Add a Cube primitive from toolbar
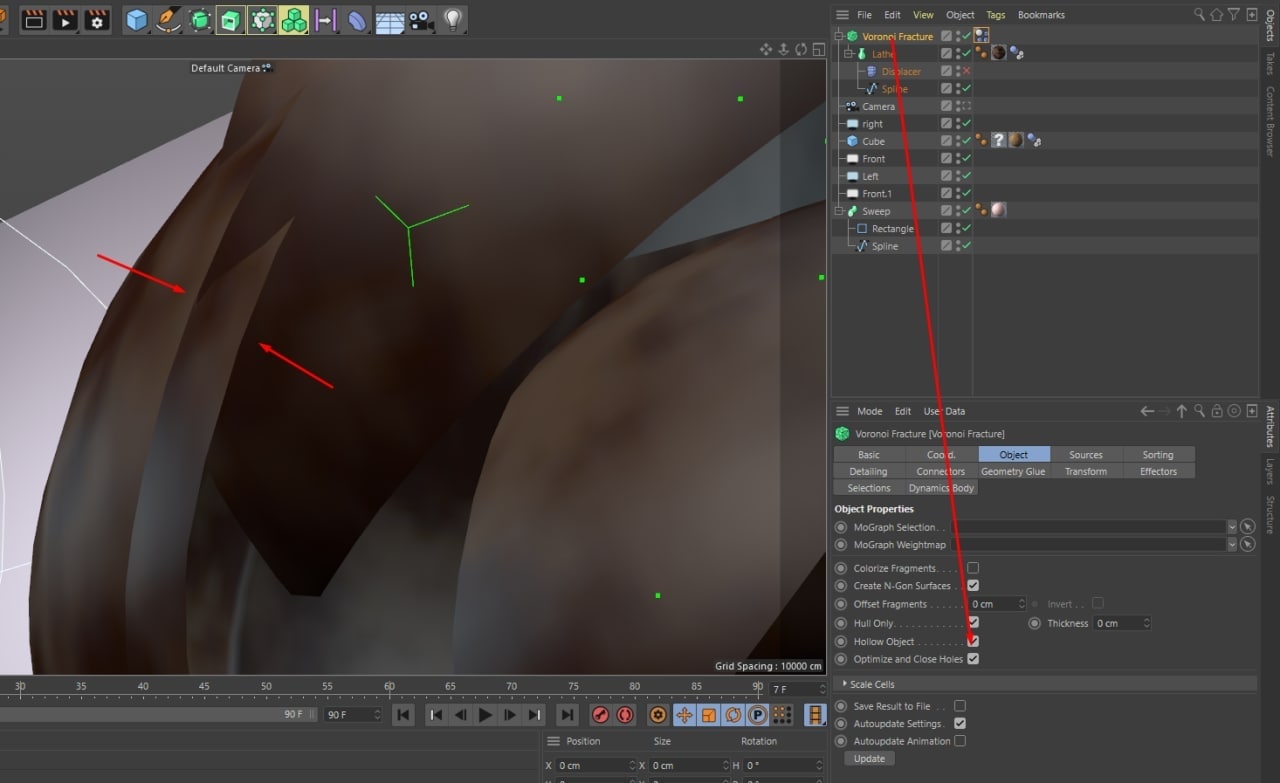Image resolution: width=1280 pixels, height=783 pixels. (x=136, y=19)
